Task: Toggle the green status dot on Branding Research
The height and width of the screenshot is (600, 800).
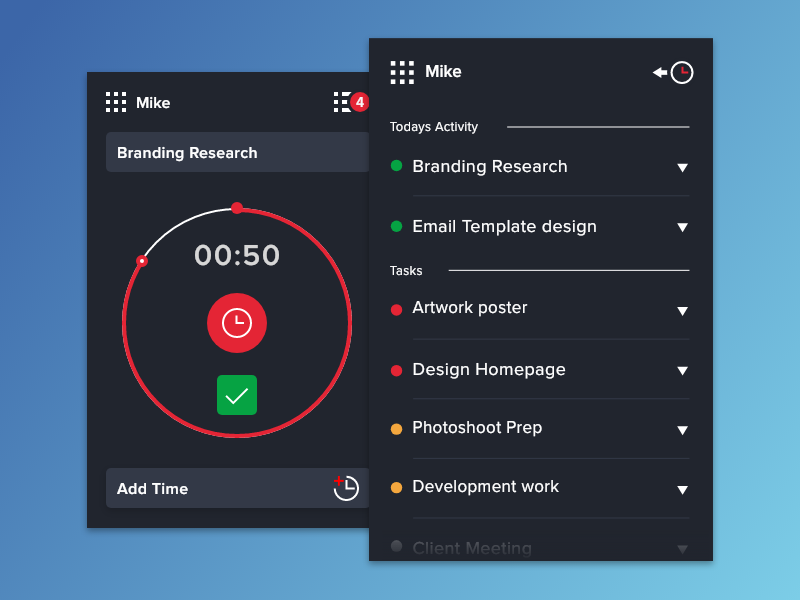Action: (x=395, y=166)
